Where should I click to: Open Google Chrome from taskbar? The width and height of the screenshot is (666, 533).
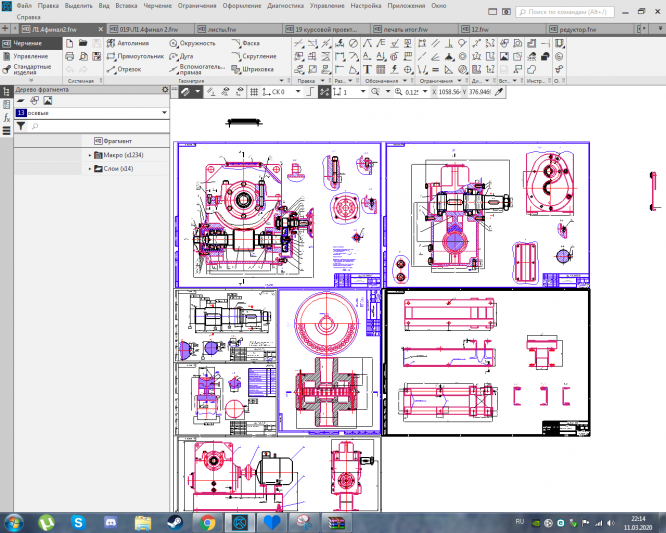pyautogui.click(x=207, y=523)
